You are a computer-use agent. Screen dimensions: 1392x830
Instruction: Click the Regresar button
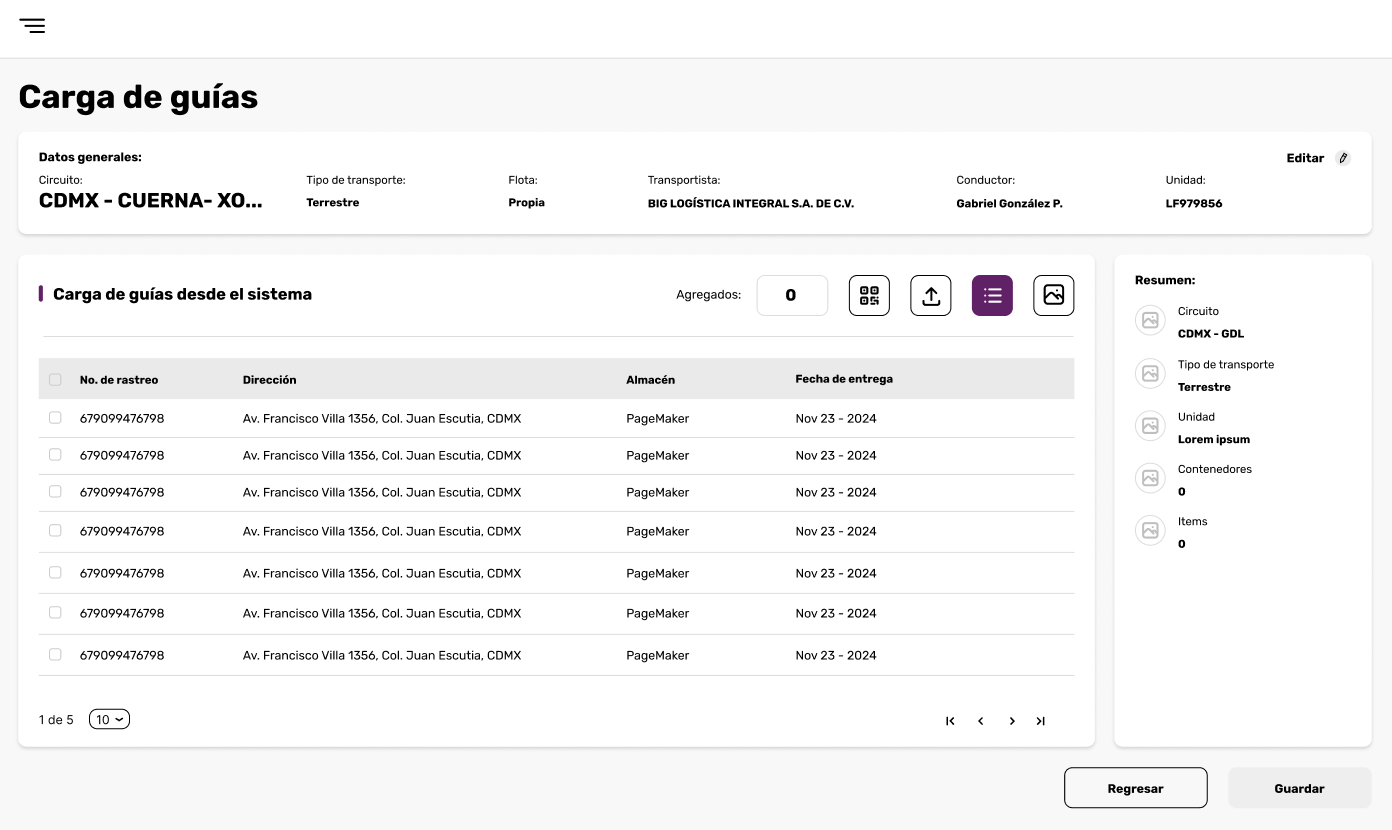pos(1135,788)
